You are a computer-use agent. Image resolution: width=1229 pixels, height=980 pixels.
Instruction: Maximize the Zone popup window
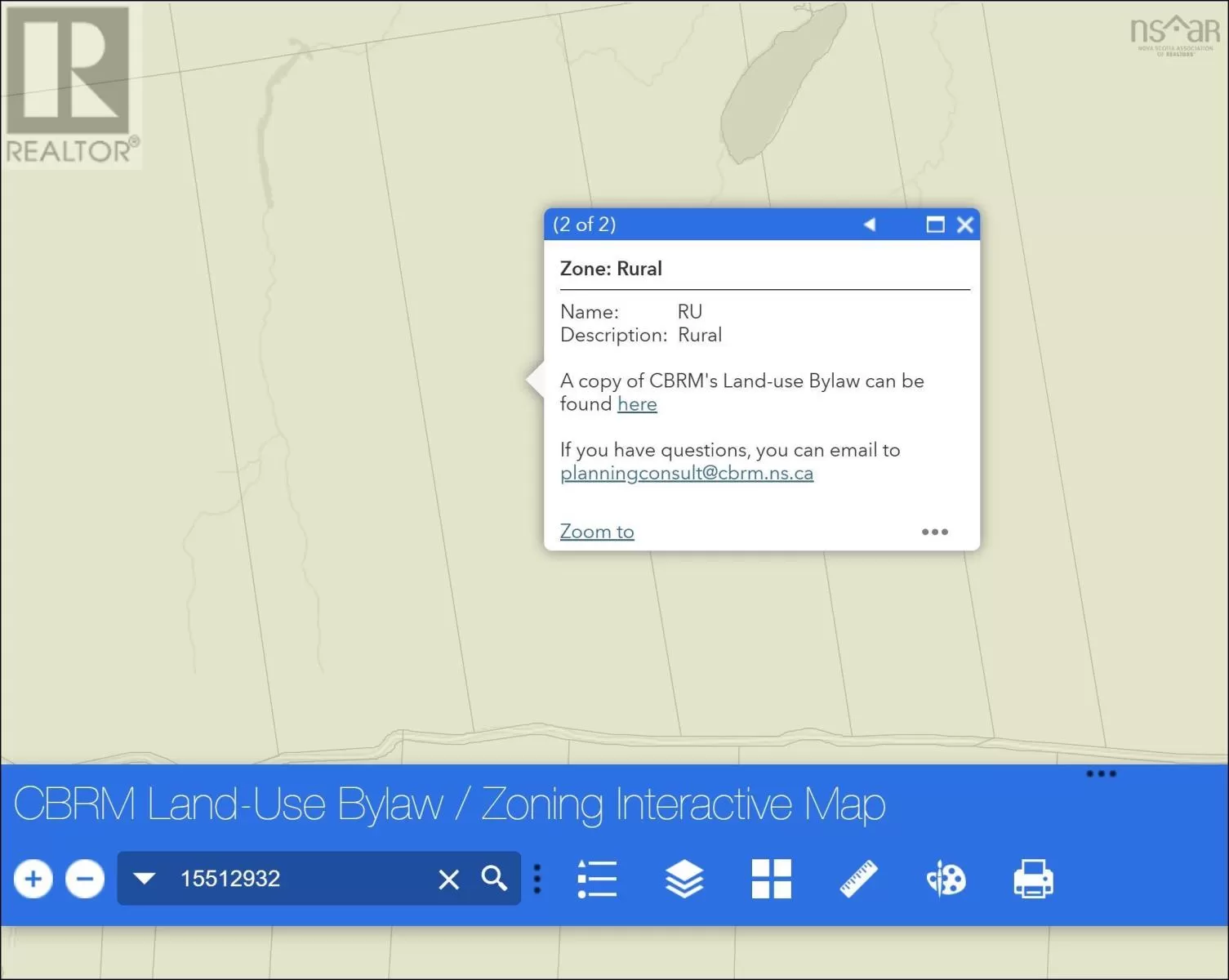click(935, 225)
